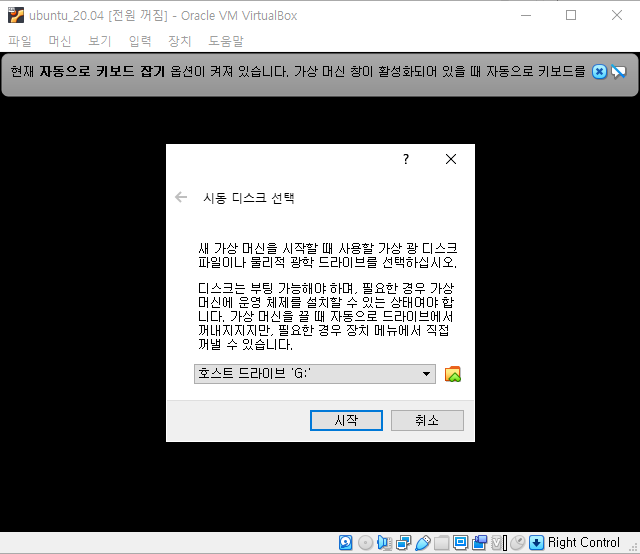
Task: Dismiss the keyboard capture notification with the blue X
Action: coord(600,72)
